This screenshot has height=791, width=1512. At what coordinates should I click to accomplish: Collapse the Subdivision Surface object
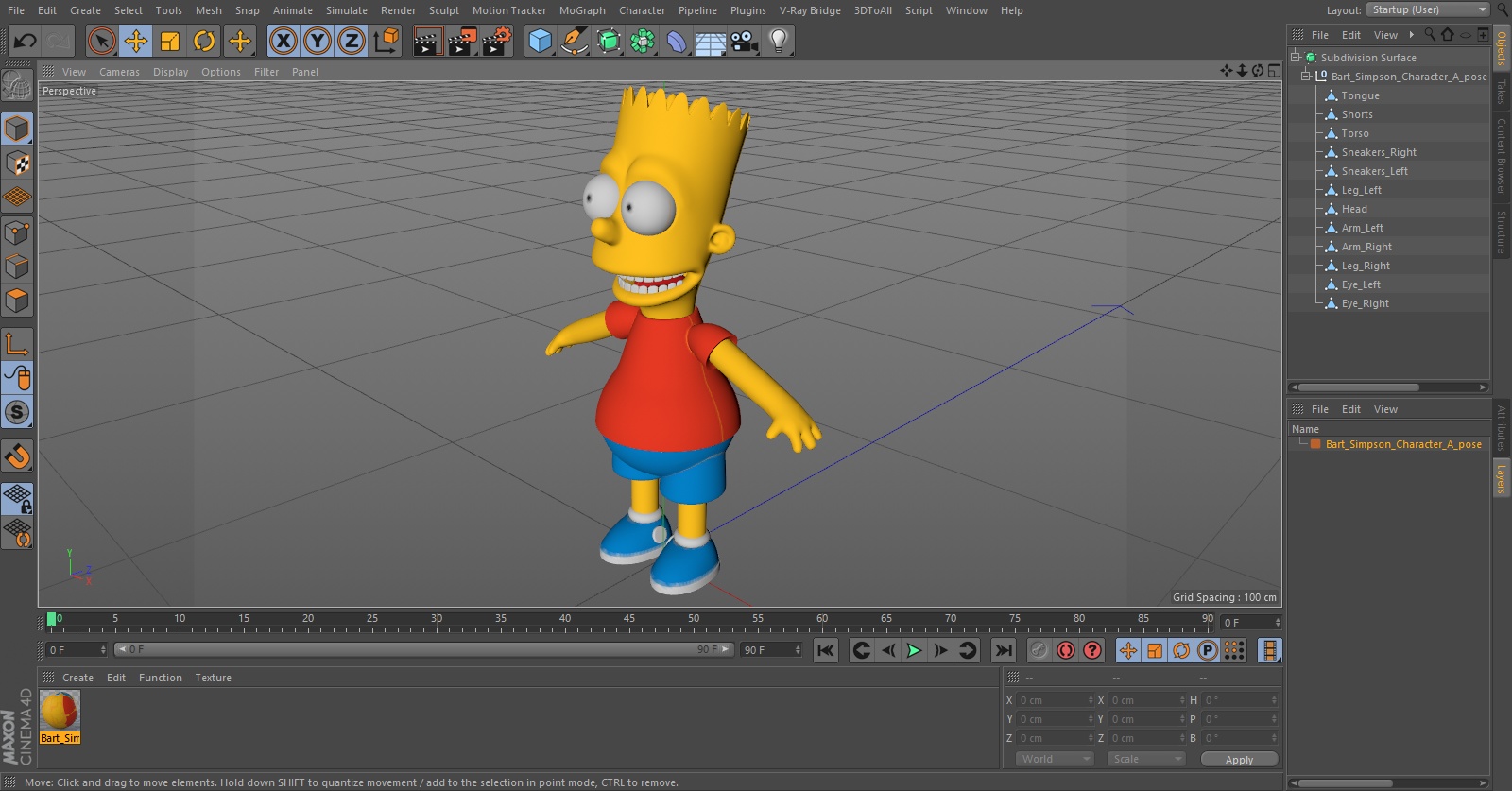(x=1296, y=57)
